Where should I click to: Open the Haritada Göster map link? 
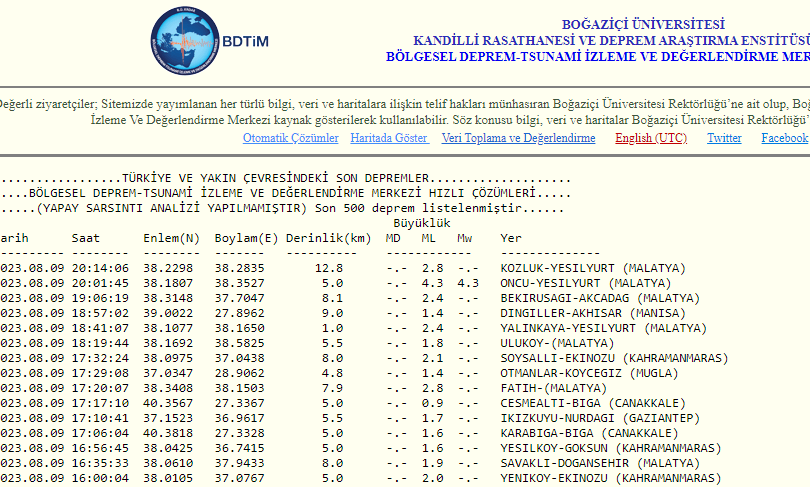[389, 138]
